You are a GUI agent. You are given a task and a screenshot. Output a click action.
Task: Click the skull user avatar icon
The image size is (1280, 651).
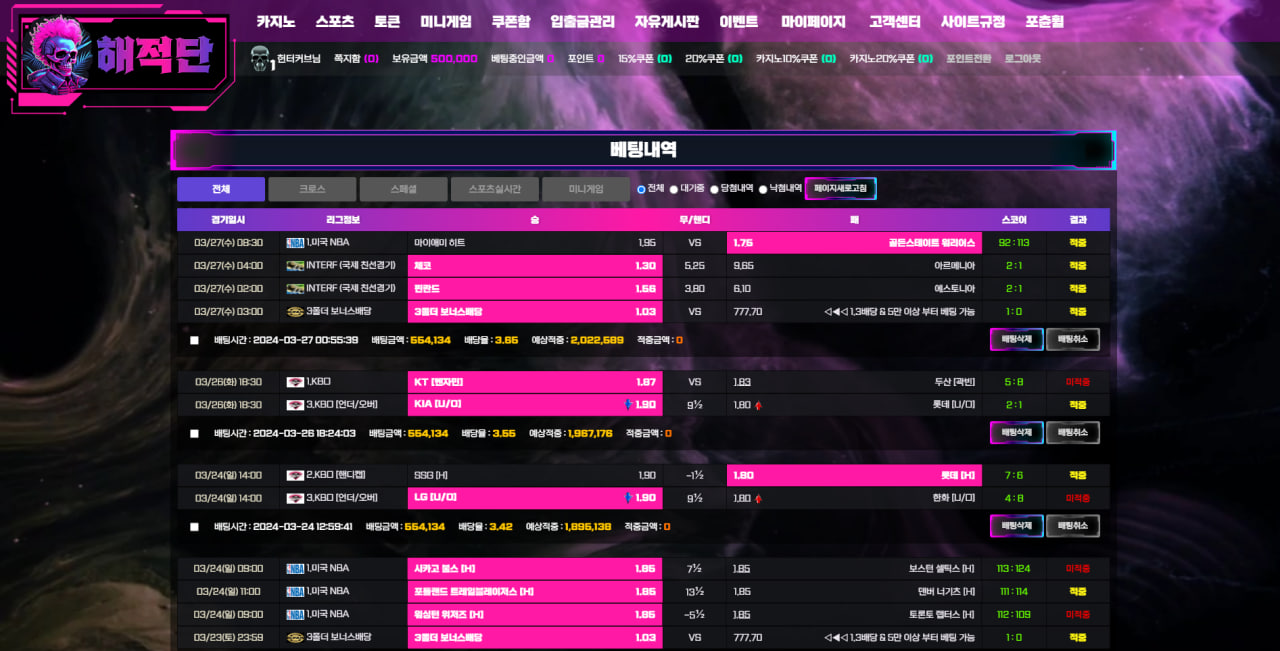261,59
